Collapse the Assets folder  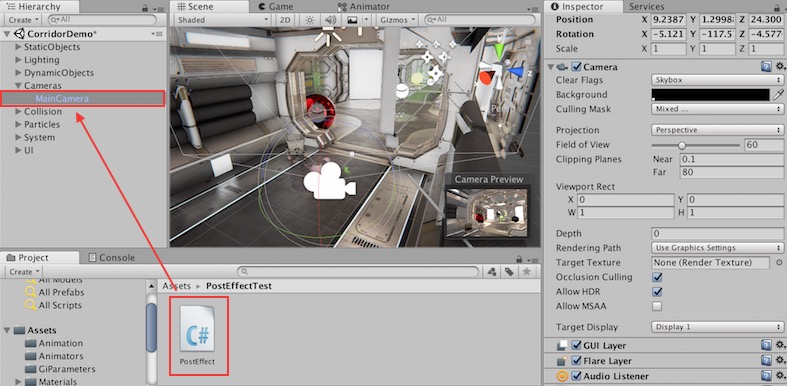click(x=7, y=330)
